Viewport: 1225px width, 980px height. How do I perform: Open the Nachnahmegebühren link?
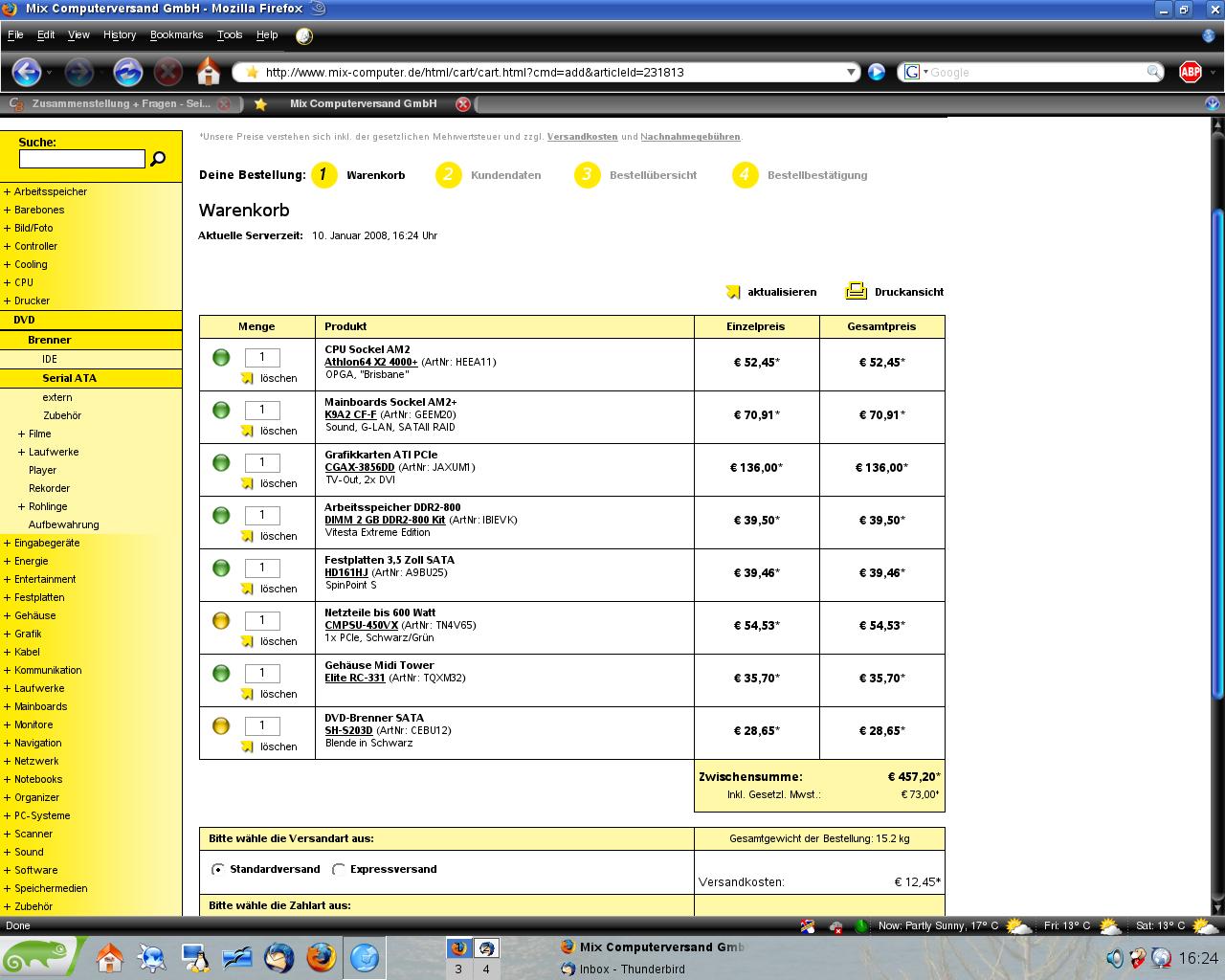(x=690, y=137)
